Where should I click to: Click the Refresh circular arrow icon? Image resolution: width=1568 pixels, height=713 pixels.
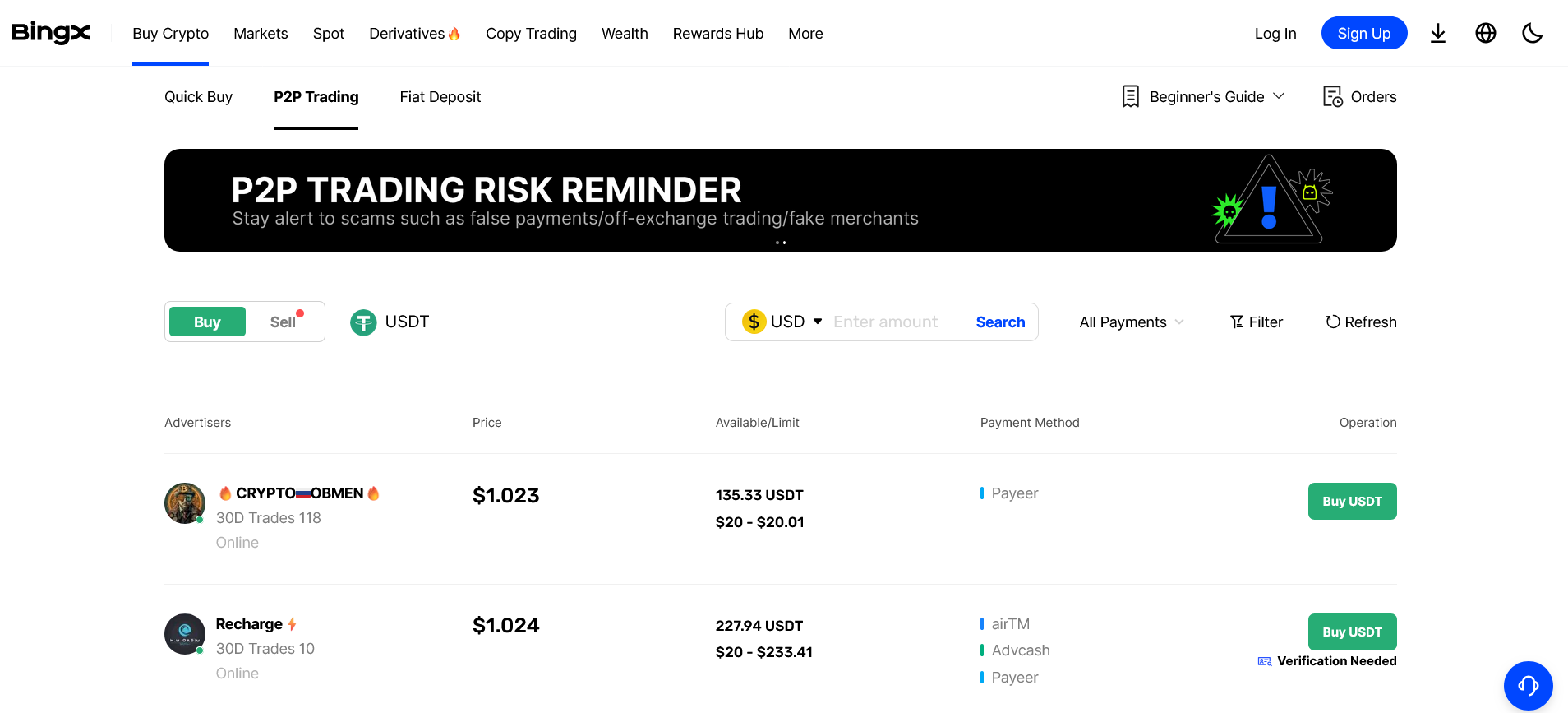[1333, 322]
